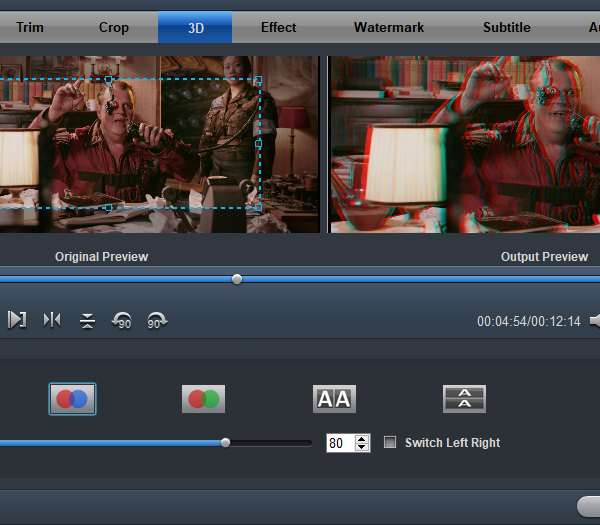Image resolution: width=600 pixels, height=525 pixels.
Task: Click the 3D depth value field showing 80
Action: click(x=341, y=443)
